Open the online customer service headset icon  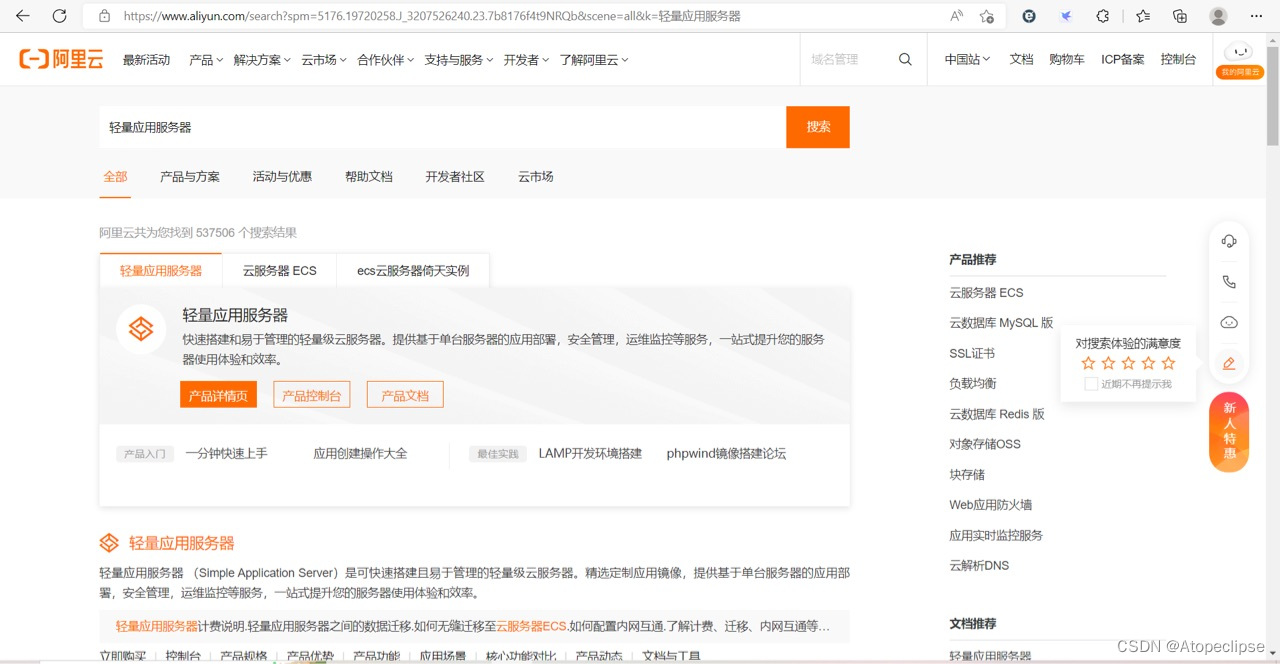pyautogui.click(x=1229, y=241)
